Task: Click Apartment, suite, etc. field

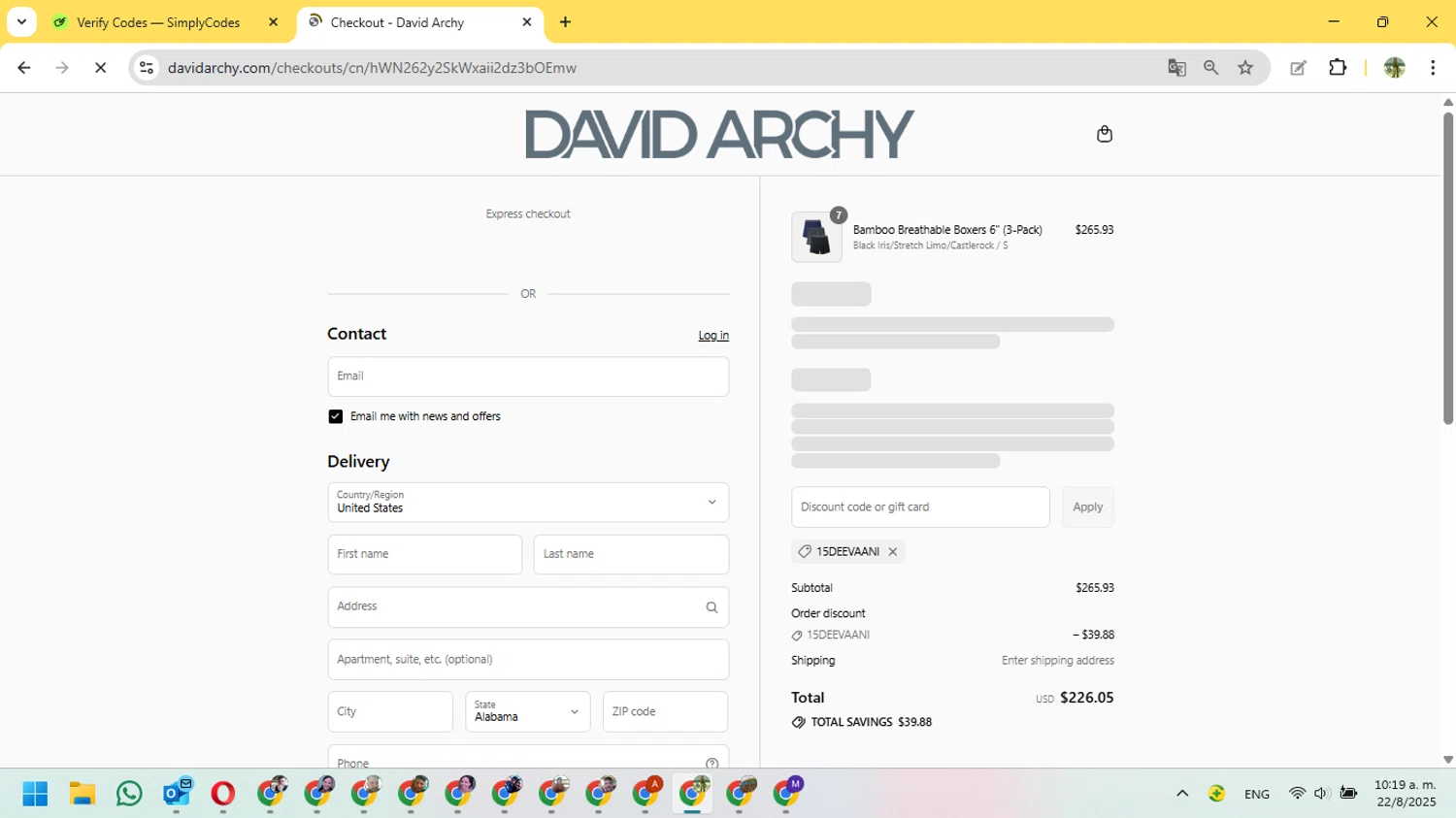Action: pos(528,660)
